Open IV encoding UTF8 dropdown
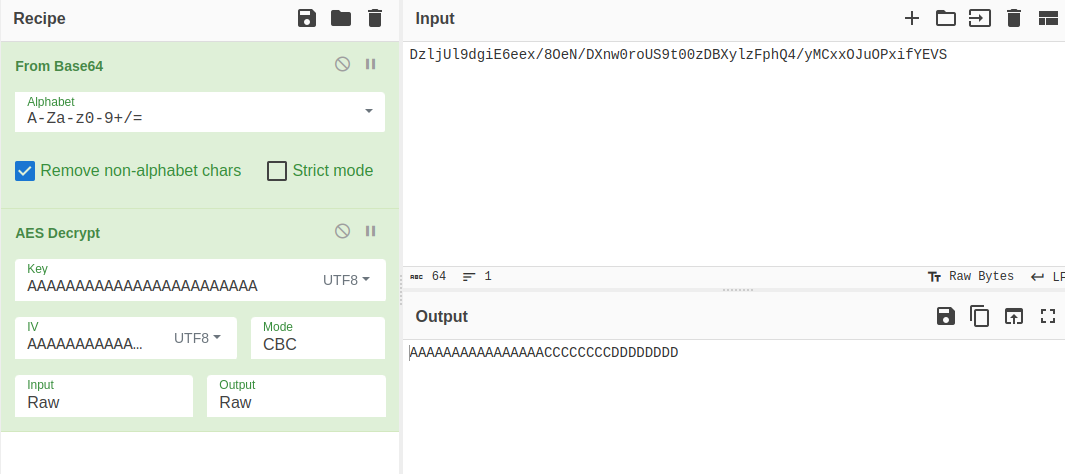This screenshot has width=1065, height=474. point(197,338)
